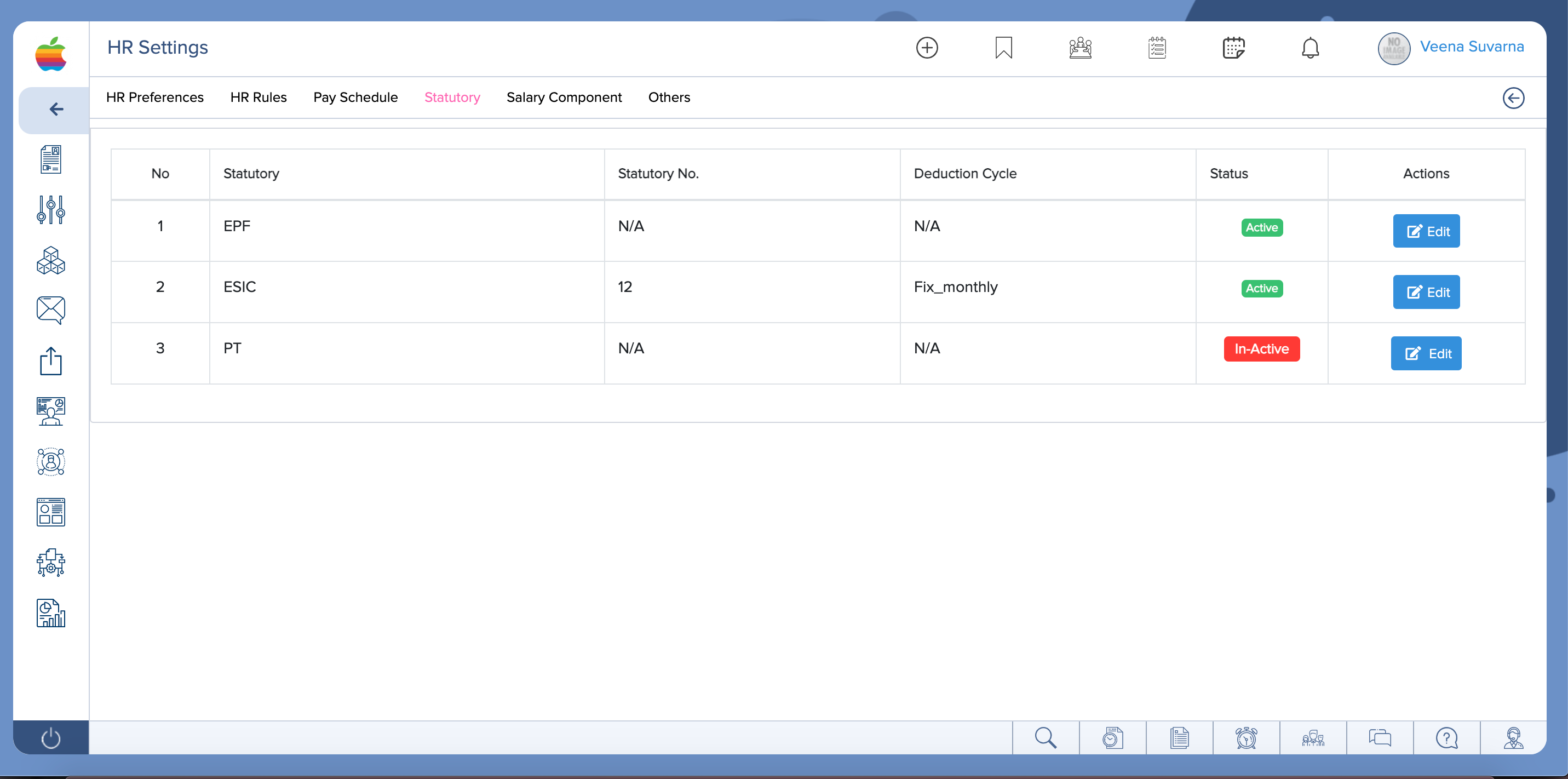Open the team people icon in bottom bar
Image resolution: width=1568 pixels, height=779 pixels.
pos(1313,737)
